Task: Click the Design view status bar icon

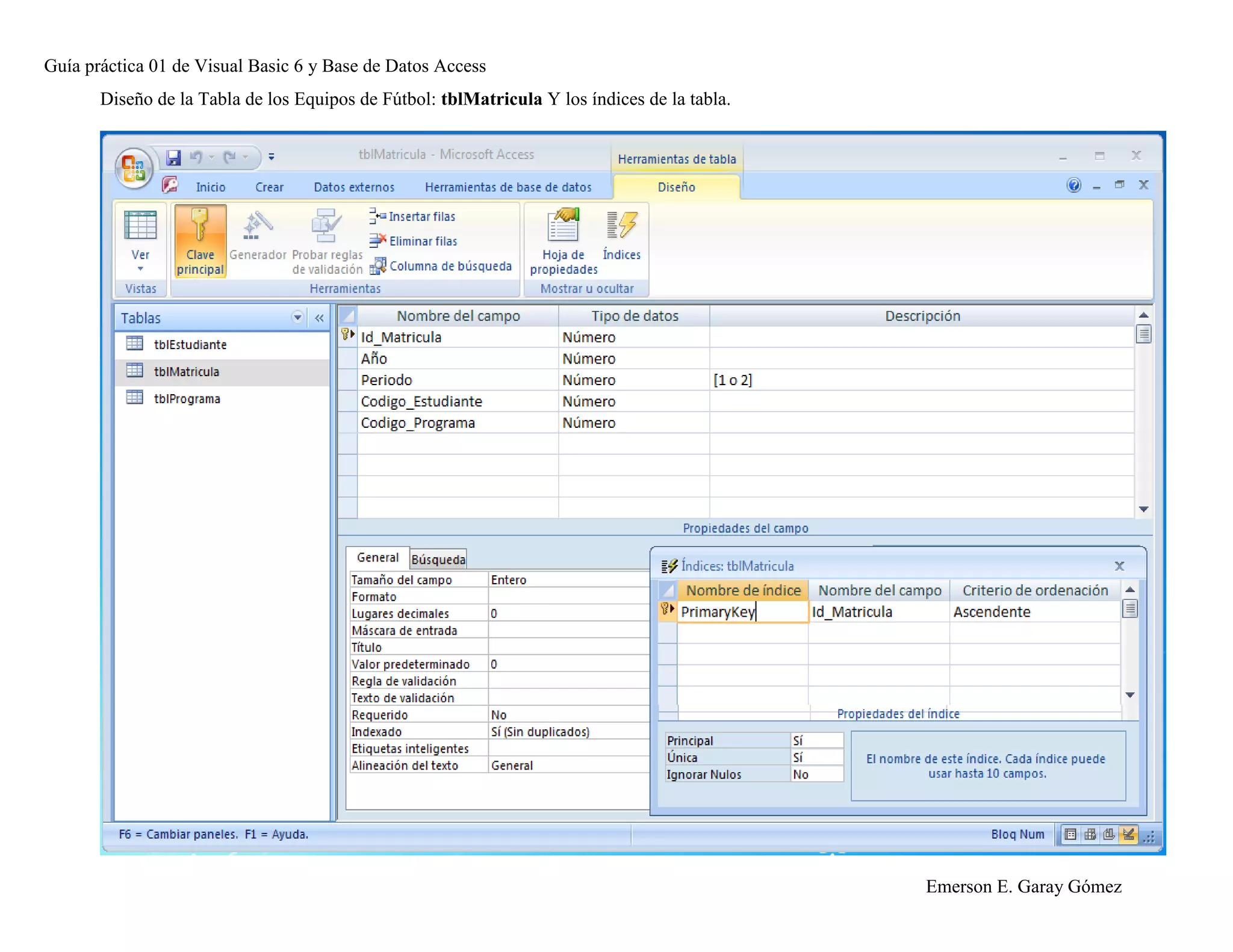Action: click(x=1128, y=835)
